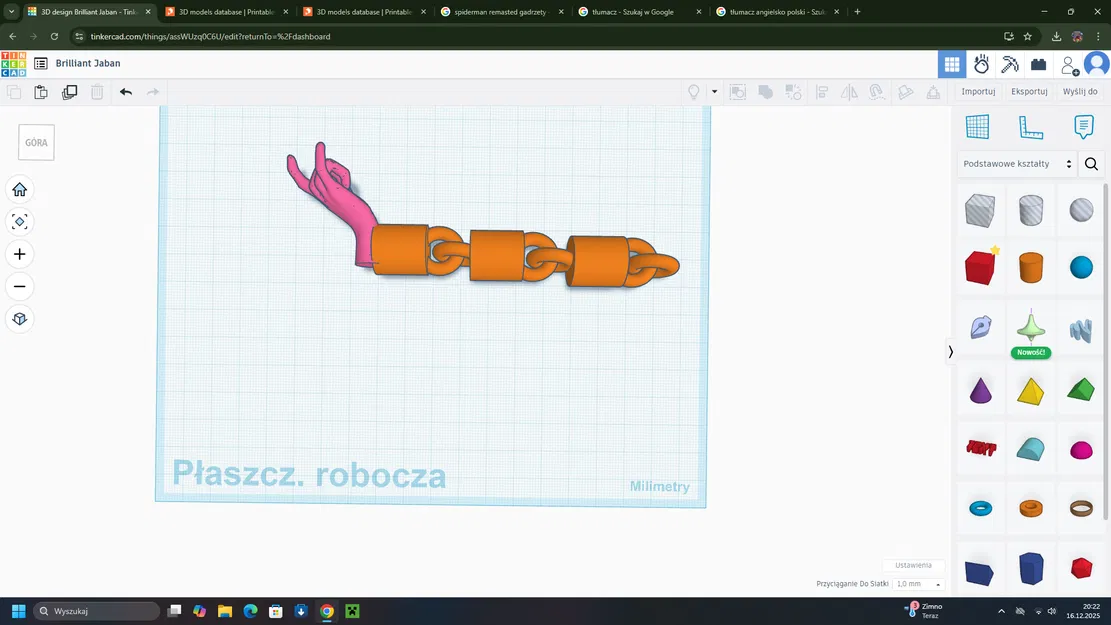
Task: Click the Tinkercad logo
Action: pos(13,64)
